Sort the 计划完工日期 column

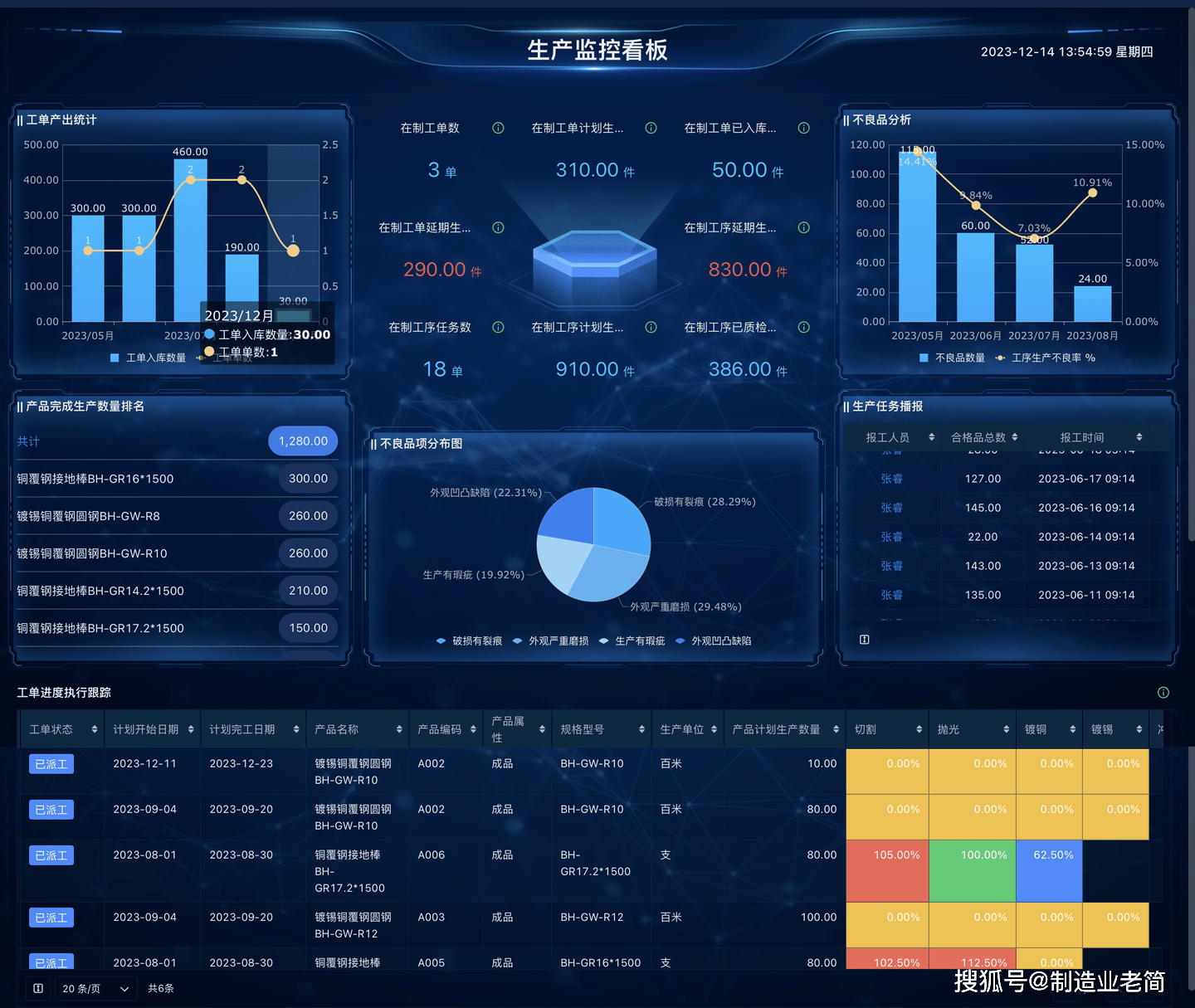coord(296,729)
